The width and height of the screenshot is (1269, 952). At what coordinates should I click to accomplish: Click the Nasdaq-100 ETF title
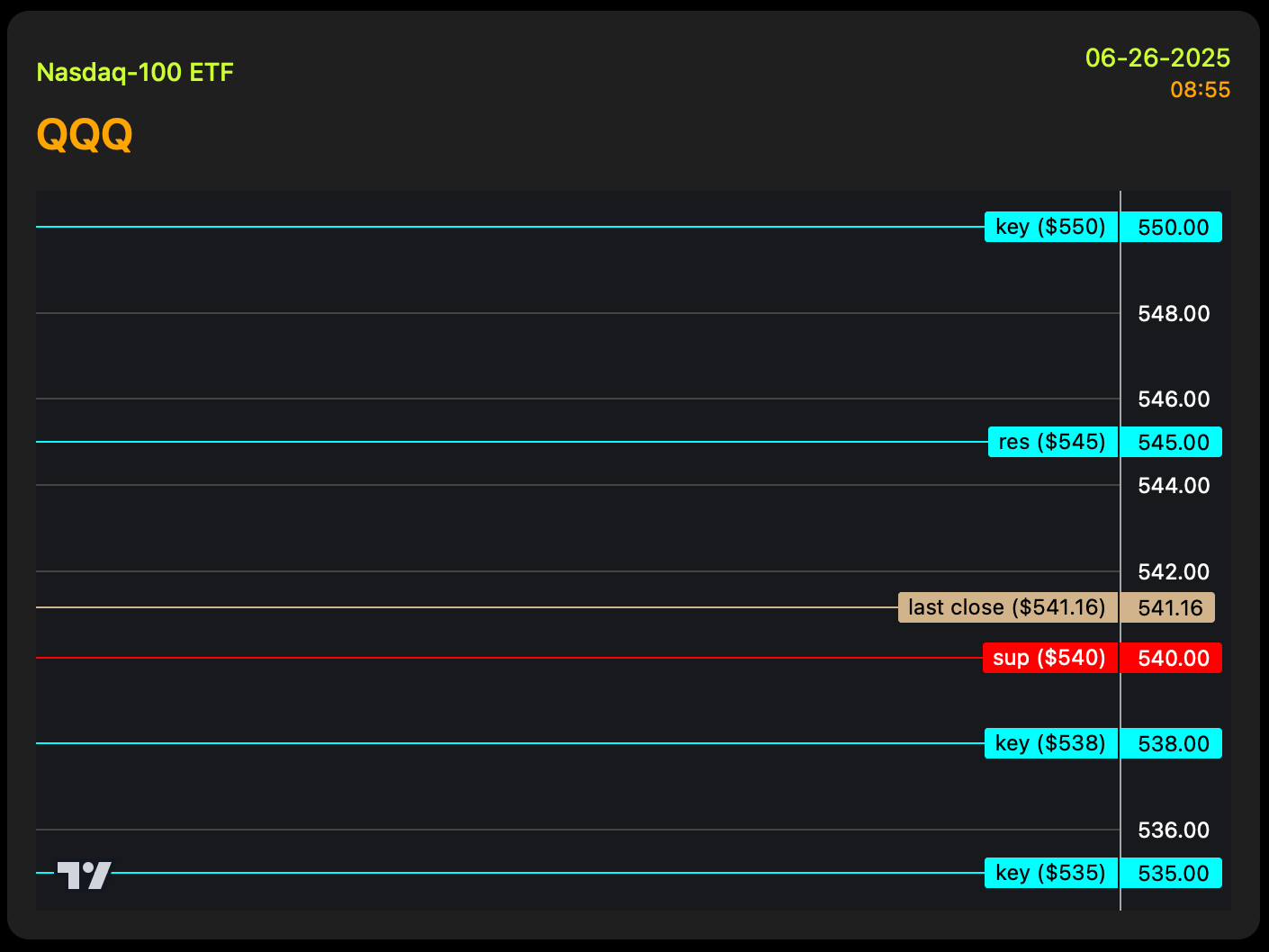(x=135, y=72)
